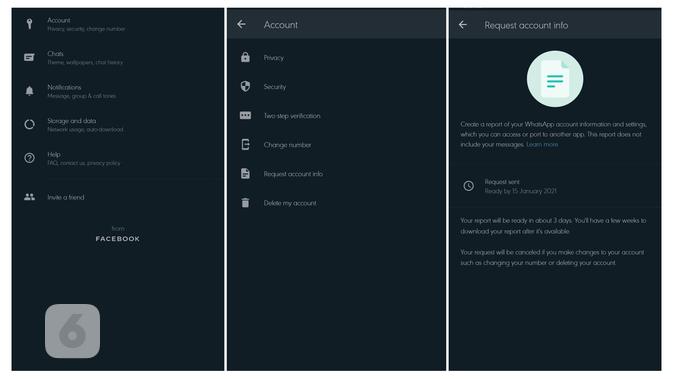Screen dimensions: 673x379
Task: Follow the Learn more link
Action: pyautogui.click(x=542, y=145)
